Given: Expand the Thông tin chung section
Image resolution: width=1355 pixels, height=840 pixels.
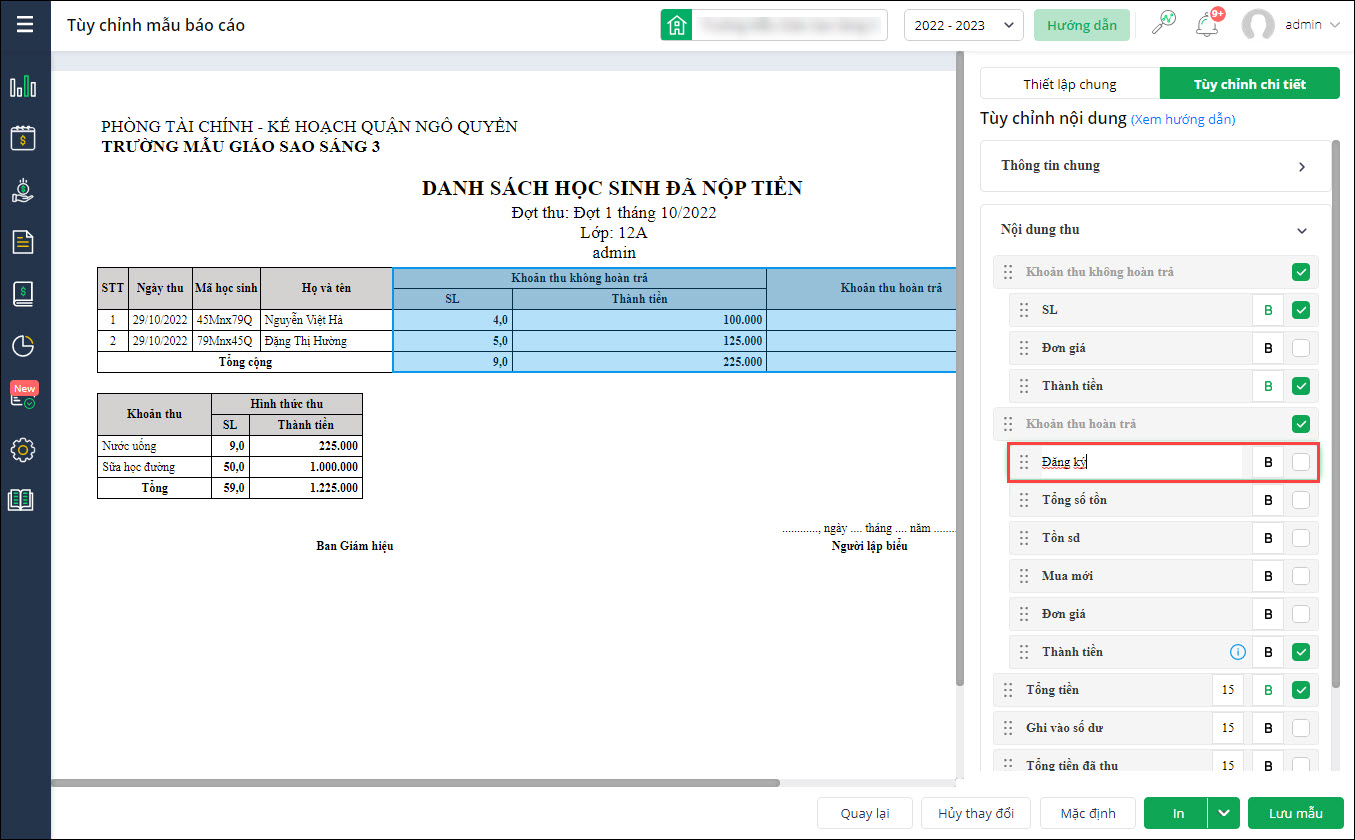Looking at the screenshot, I should [x=1155, y=166].
